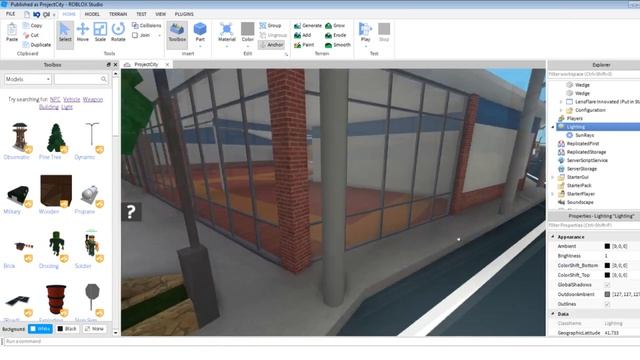
Task: Group the selected parts
Action: tap(270, 25)
